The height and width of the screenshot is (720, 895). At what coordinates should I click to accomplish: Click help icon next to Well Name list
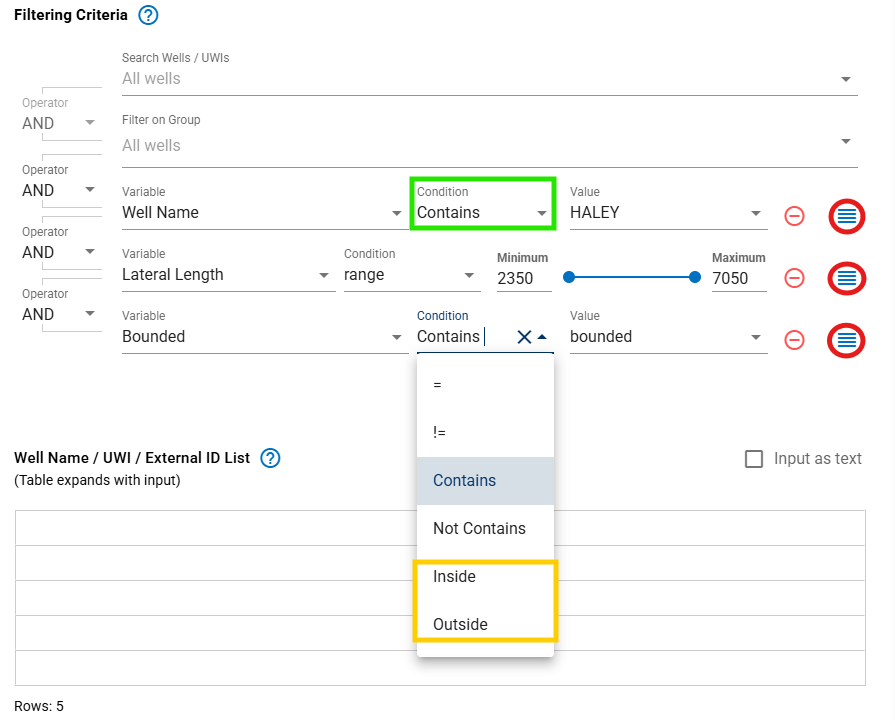pyautogui.click(x=270, y=458)
